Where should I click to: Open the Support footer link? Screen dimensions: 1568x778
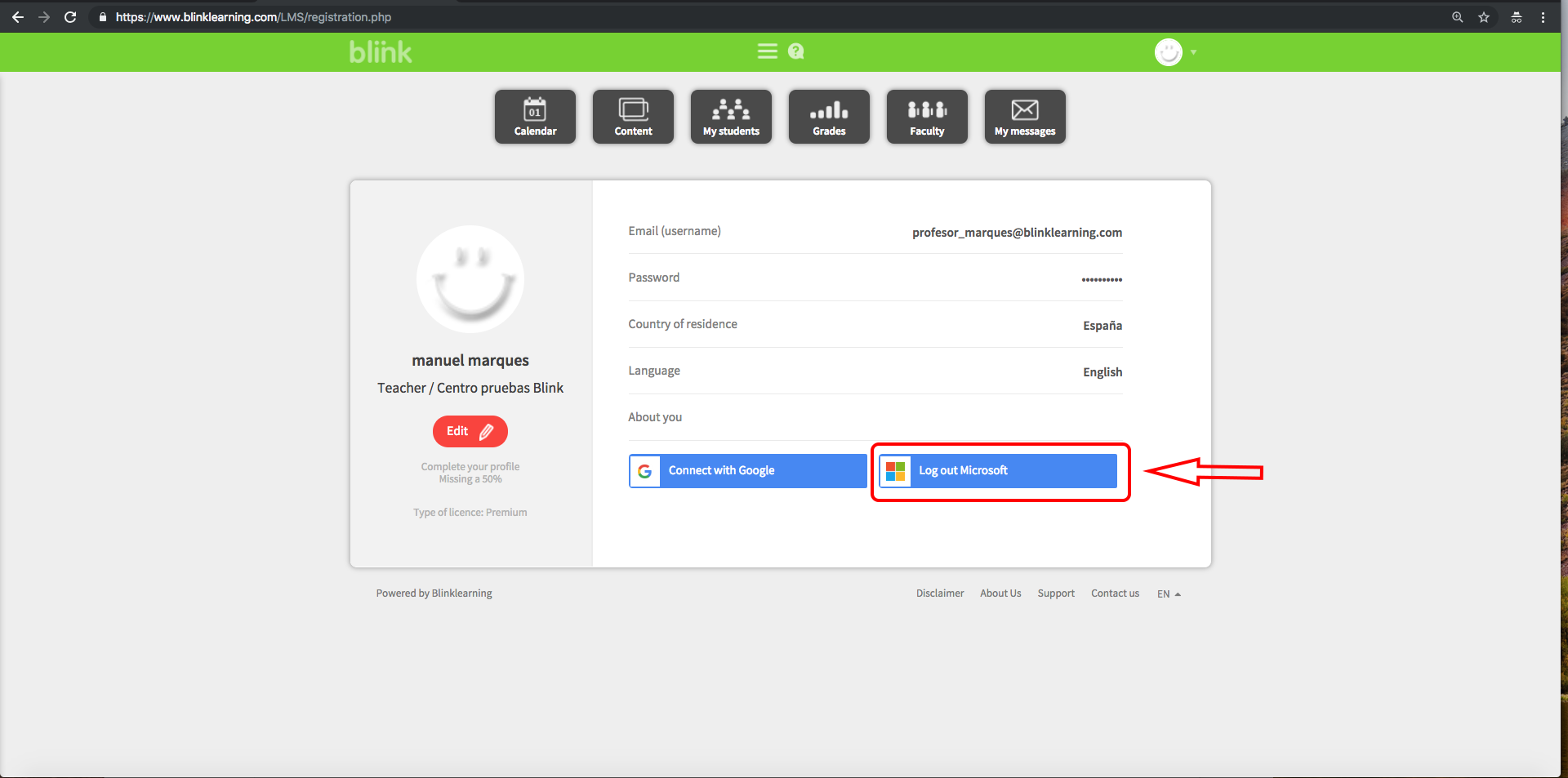coord(1056,594)
